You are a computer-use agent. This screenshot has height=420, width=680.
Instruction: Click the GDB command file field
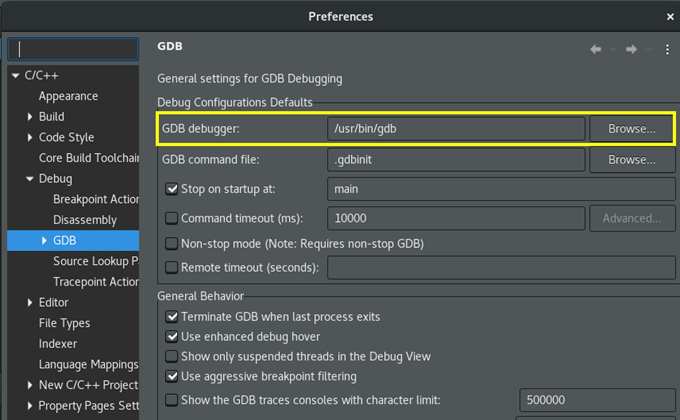[x=456, y=160]
